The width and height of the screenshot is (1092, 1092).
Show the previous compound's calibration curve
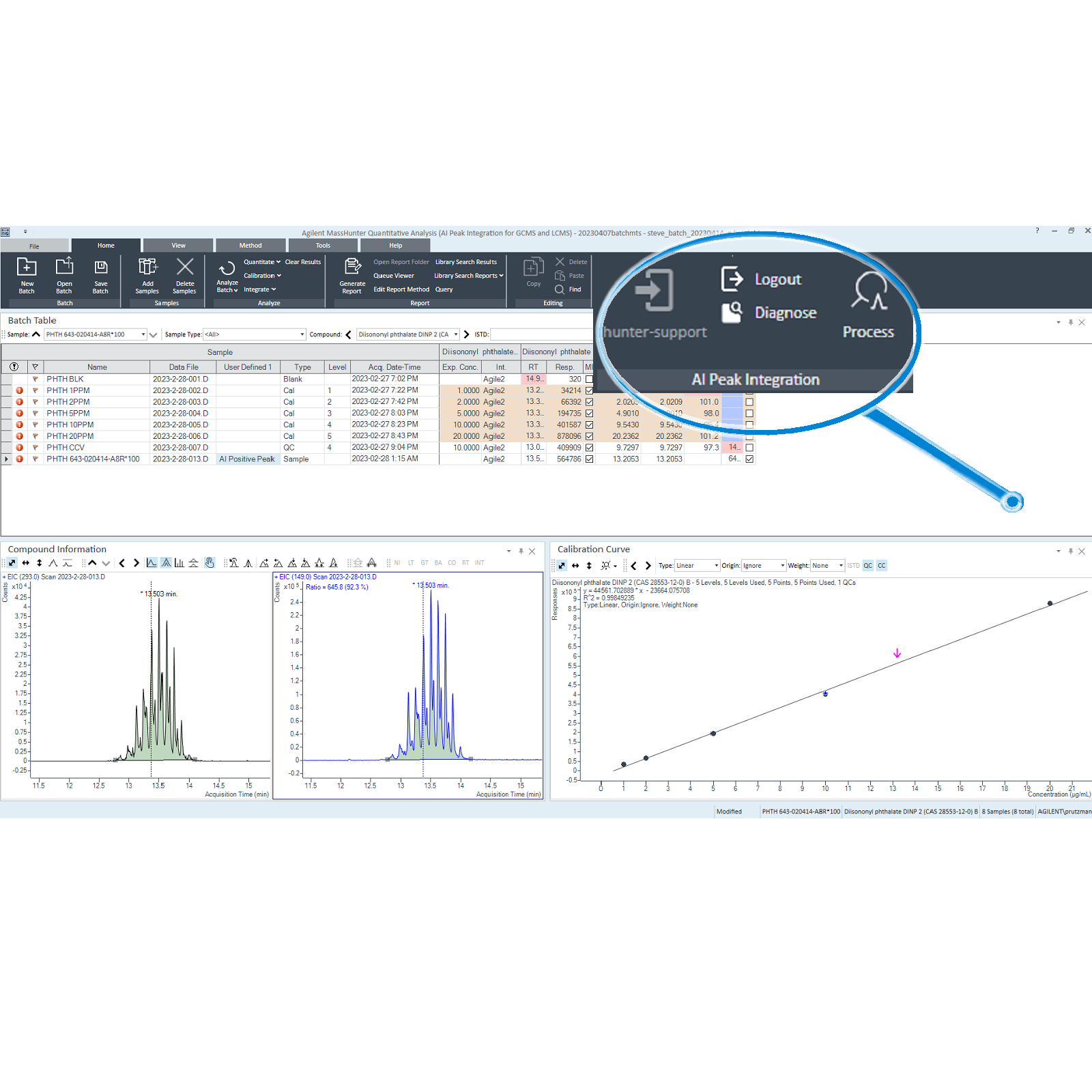pos(634,566)
